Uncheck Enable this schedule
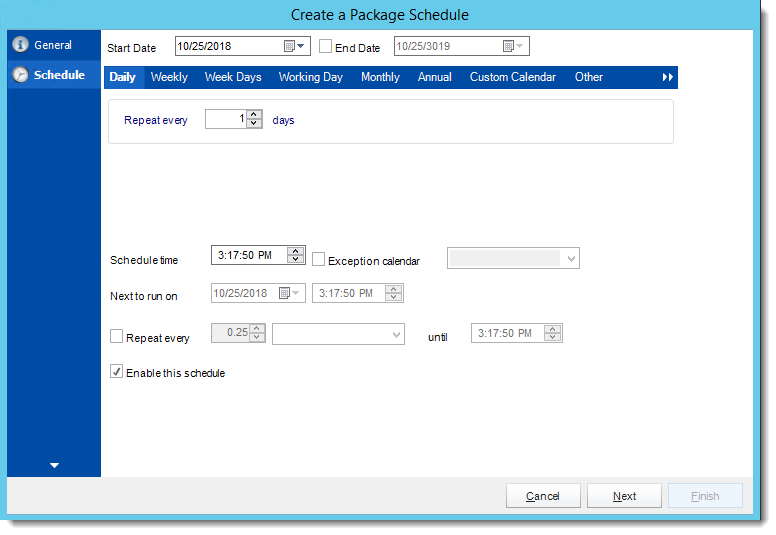776x535 pixels. coord(116,372)
